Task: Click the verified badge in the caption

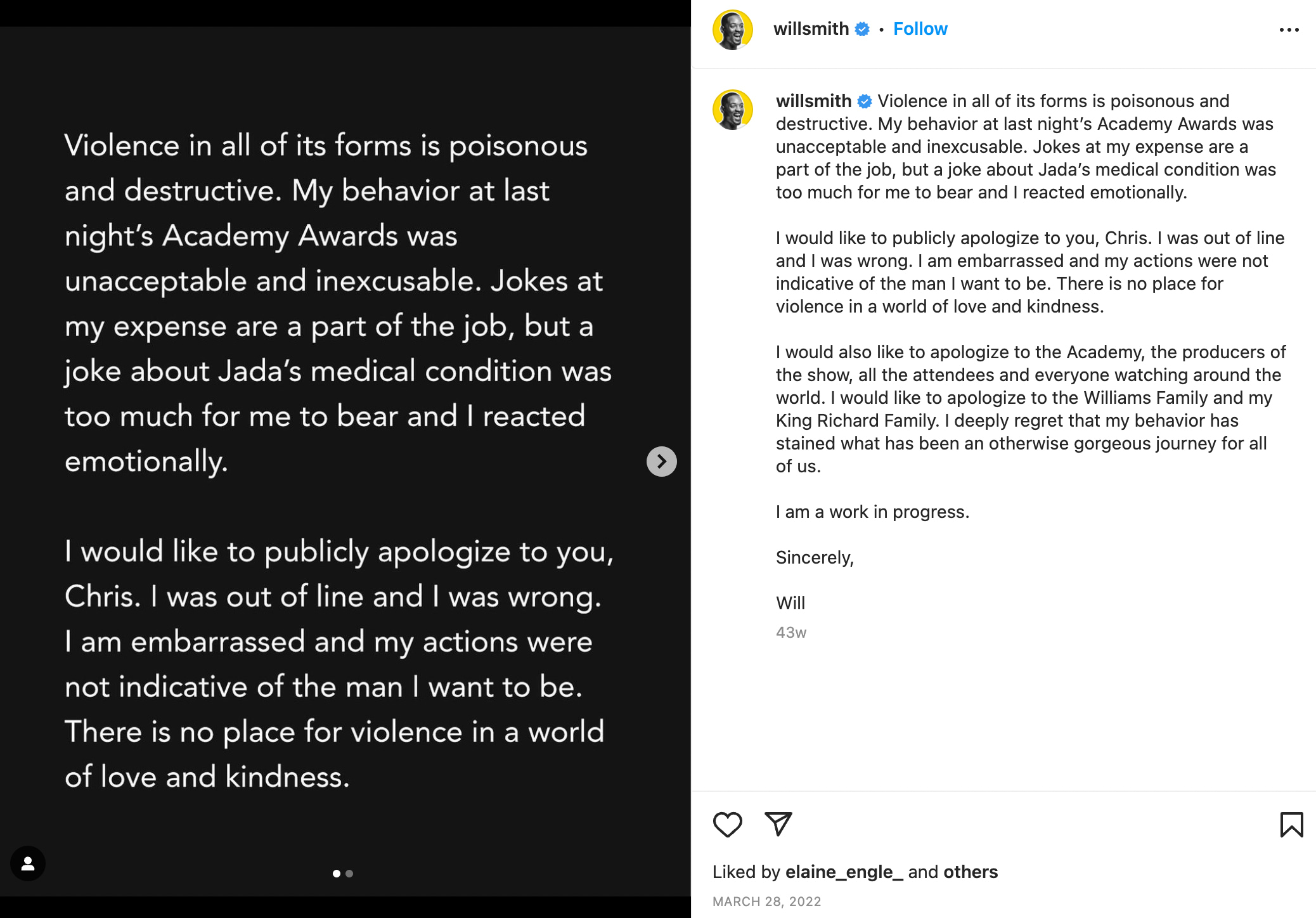Action: 865,101
